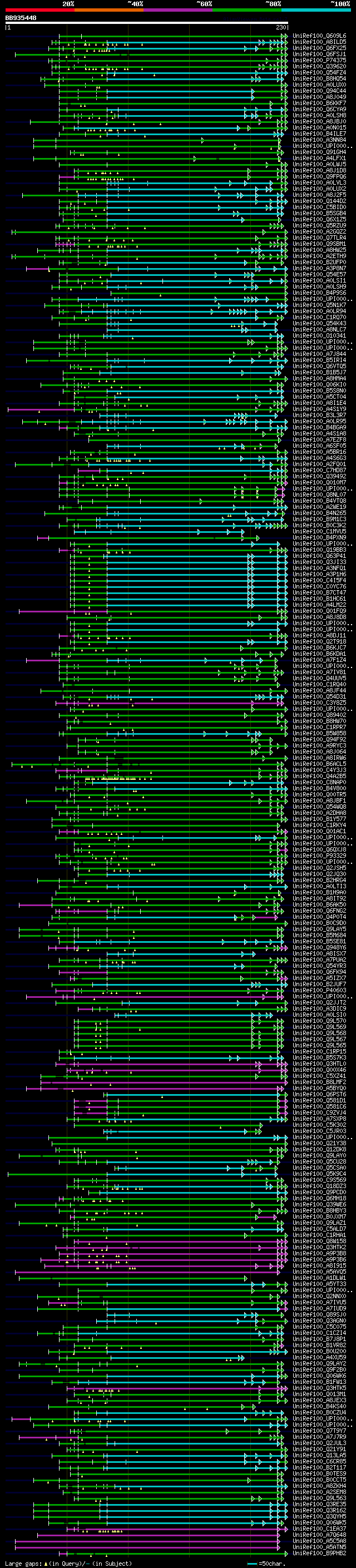Choose hit UniRef100_B4KS40
Viewport: 356px width, 1568px height.
[x=319, y=1406]
